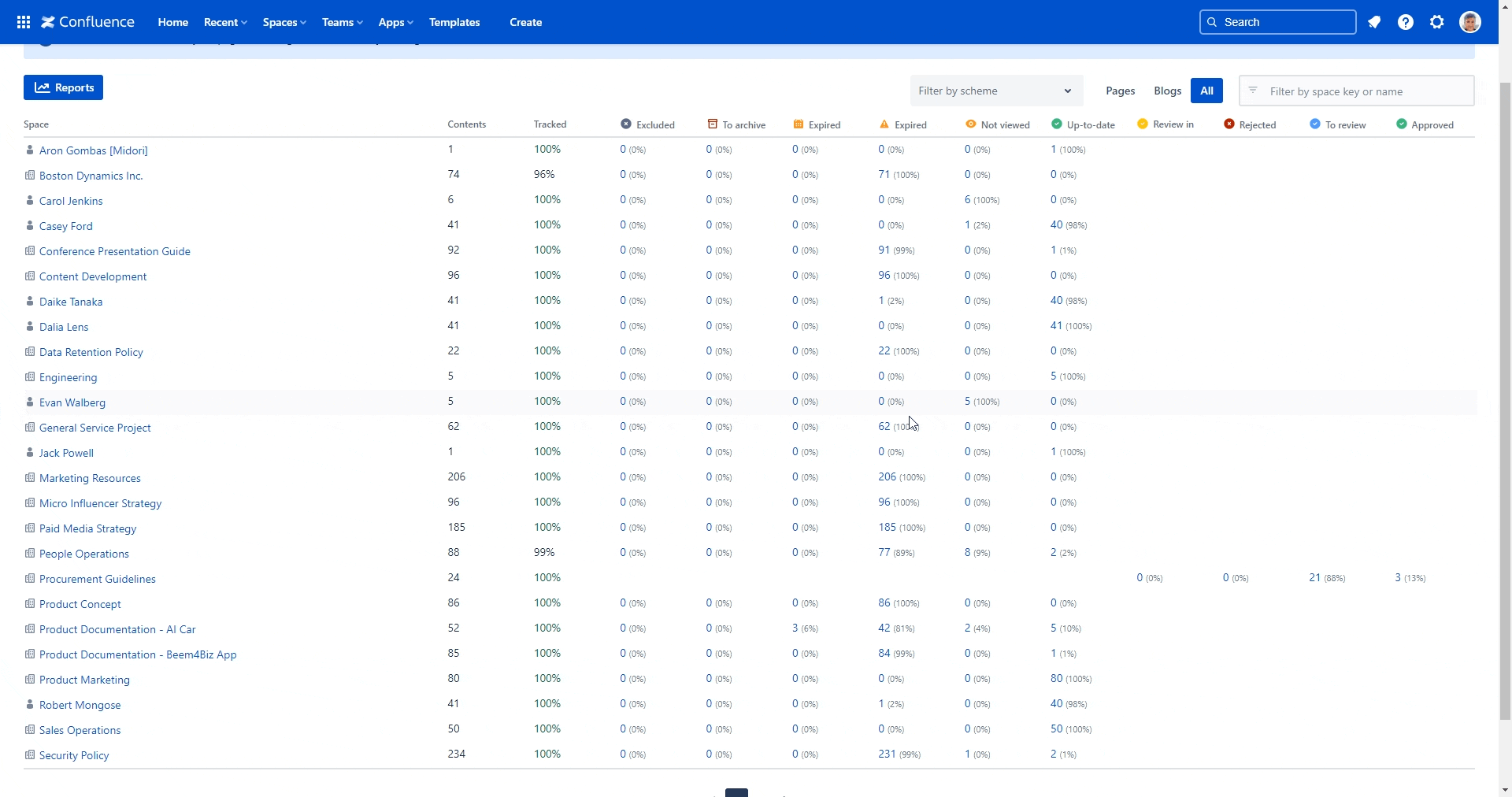Open the settings gear icon

pos(1437,22)
